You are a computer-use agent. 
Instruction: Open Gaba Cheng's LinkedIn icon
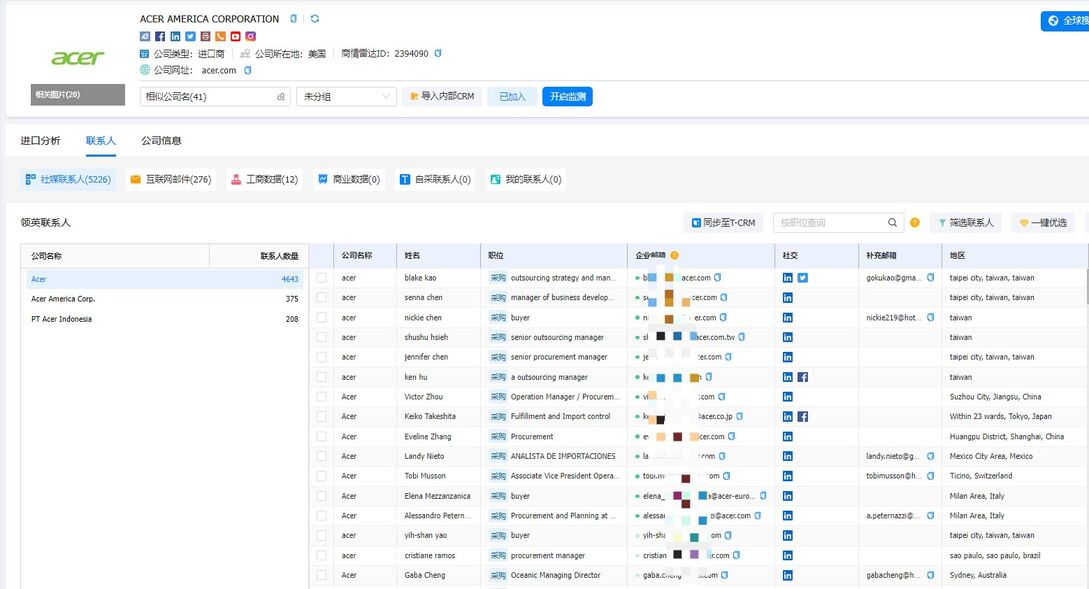tap(788, 575)
